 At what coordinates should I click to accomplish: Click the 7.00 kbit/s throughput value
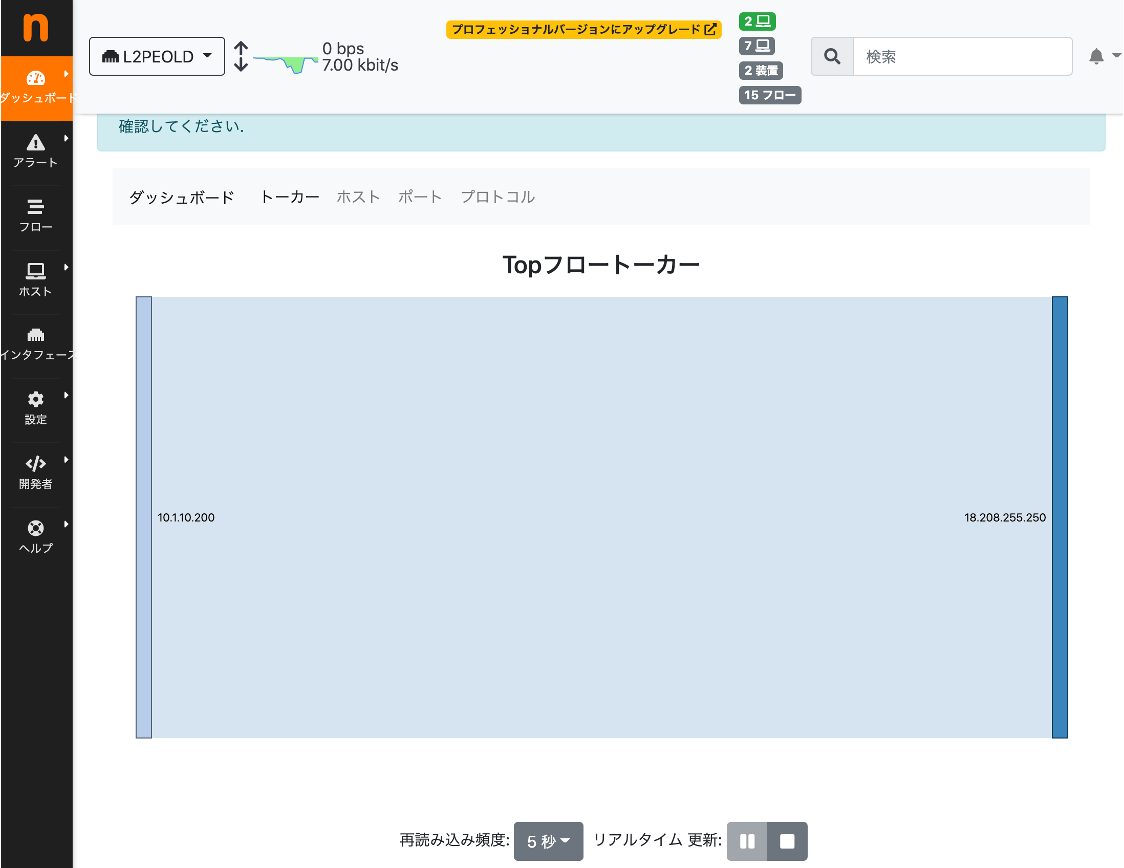coord(360,65)
